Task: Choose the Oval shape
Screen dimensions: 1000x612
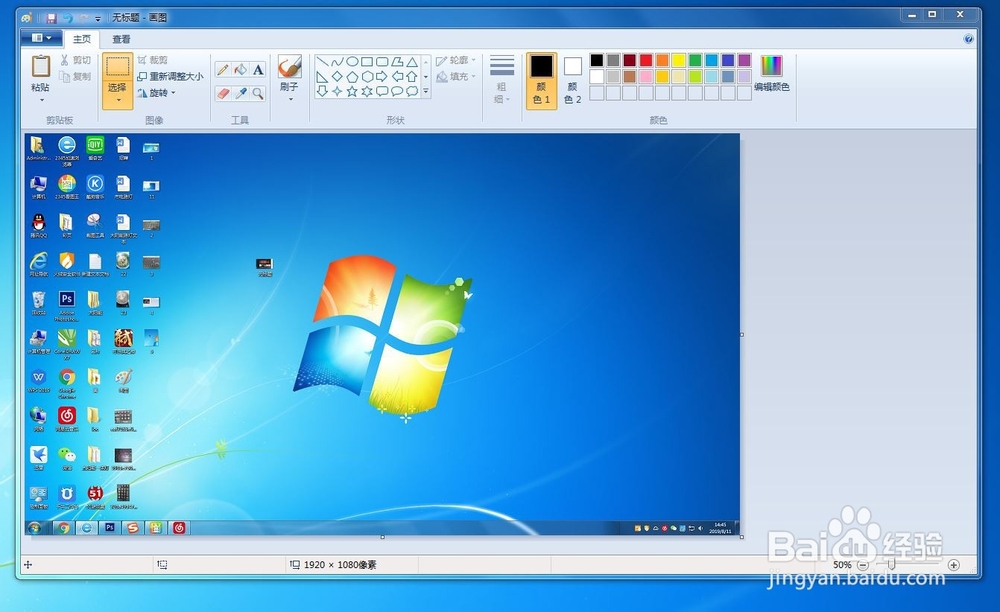Action: tap(352, 61)
